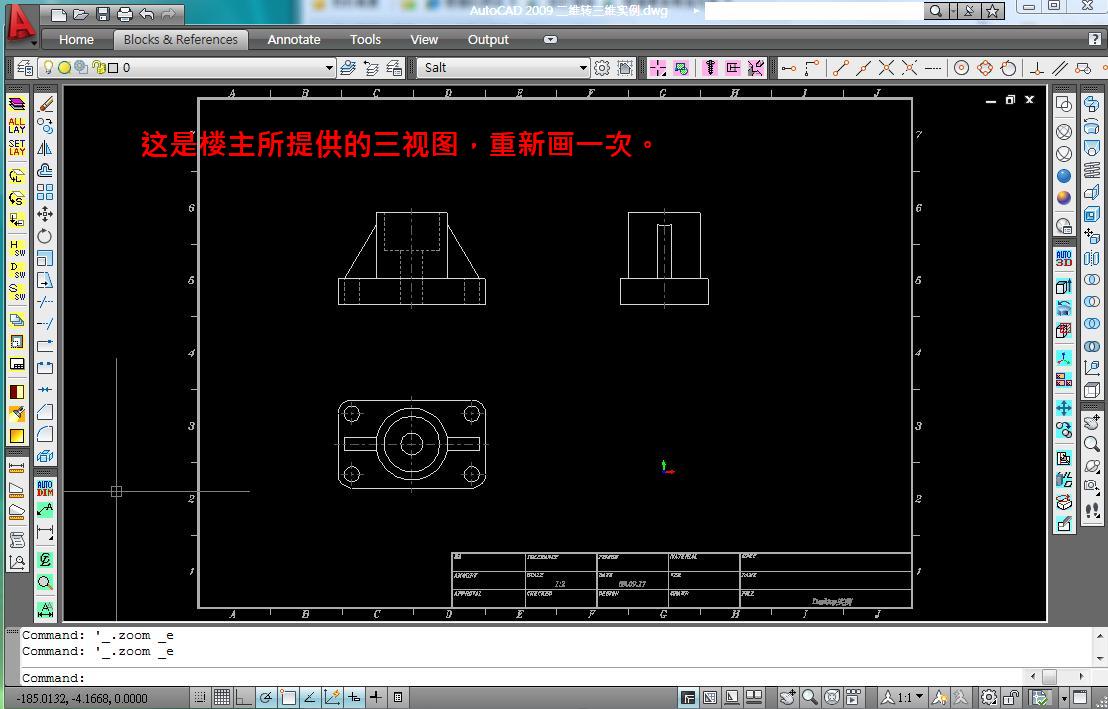Toggle Snap Mode in status bar
The width and height of the screenshot is (1108, 709).
click(201, 698)
